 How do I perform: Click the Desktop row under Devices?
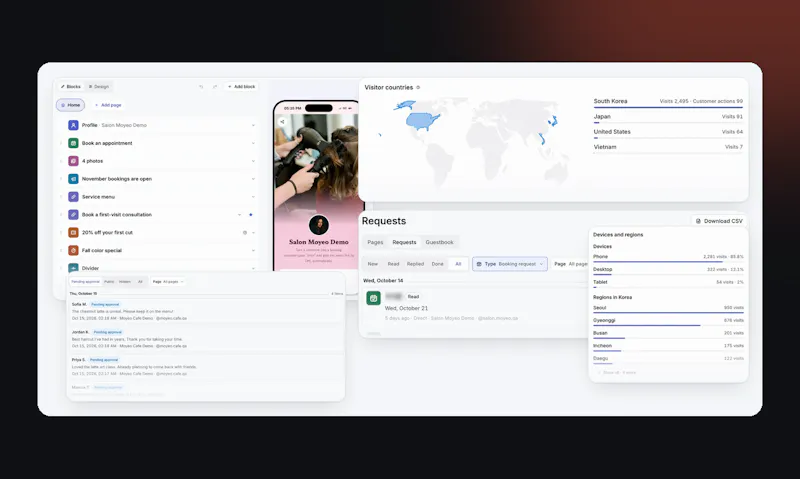(x=668, y=270)
